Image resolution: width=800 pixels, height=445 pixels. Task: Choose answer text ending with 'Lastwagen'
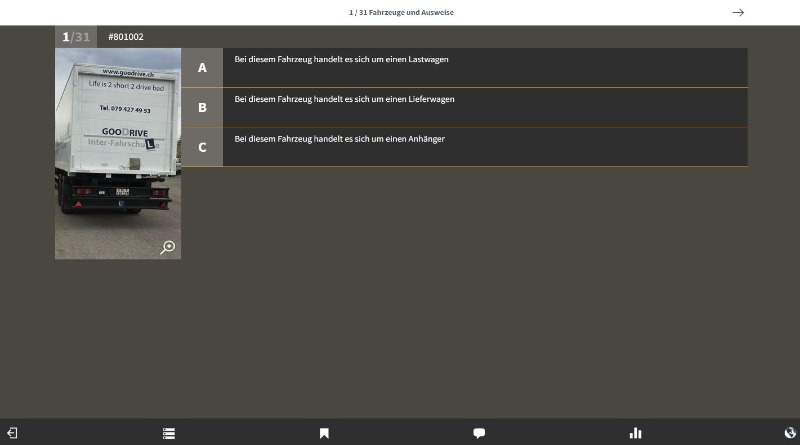(x=341, y=60)
